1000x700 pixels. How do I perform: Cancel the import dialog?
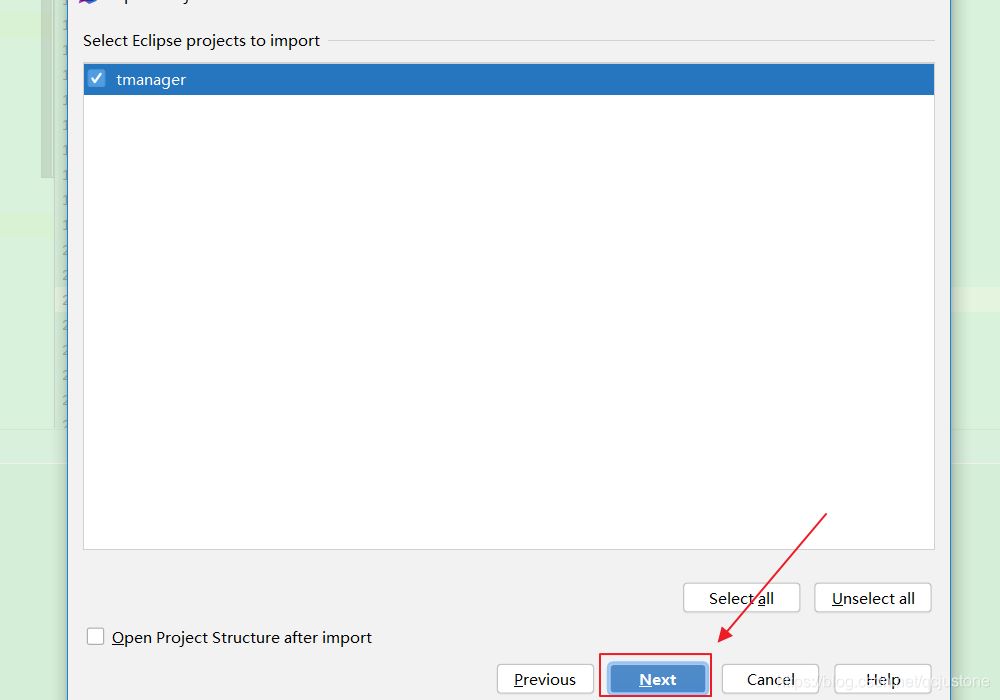click(770, 679)
